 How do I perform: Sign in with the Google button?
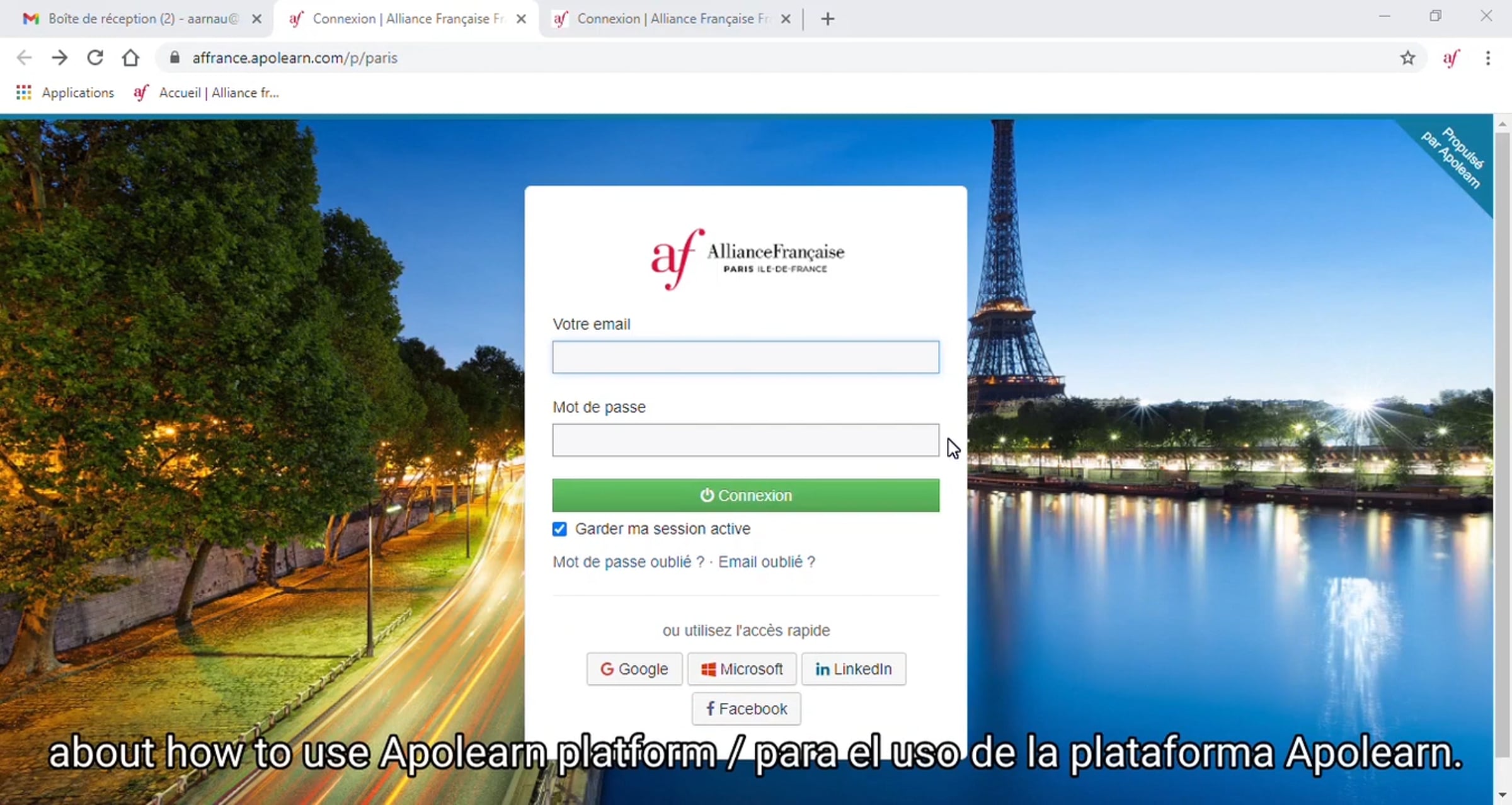click(634, 669)
